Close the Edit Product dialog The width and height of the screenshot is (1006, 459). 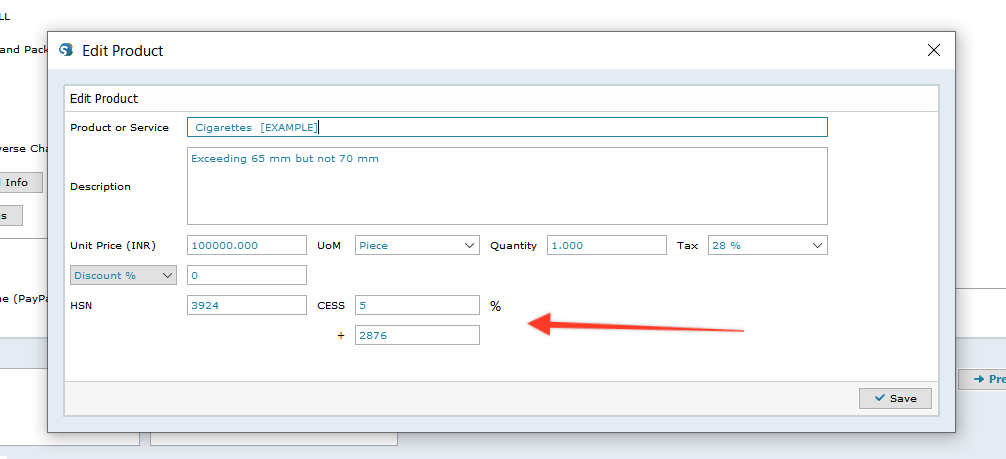(934, 50)
